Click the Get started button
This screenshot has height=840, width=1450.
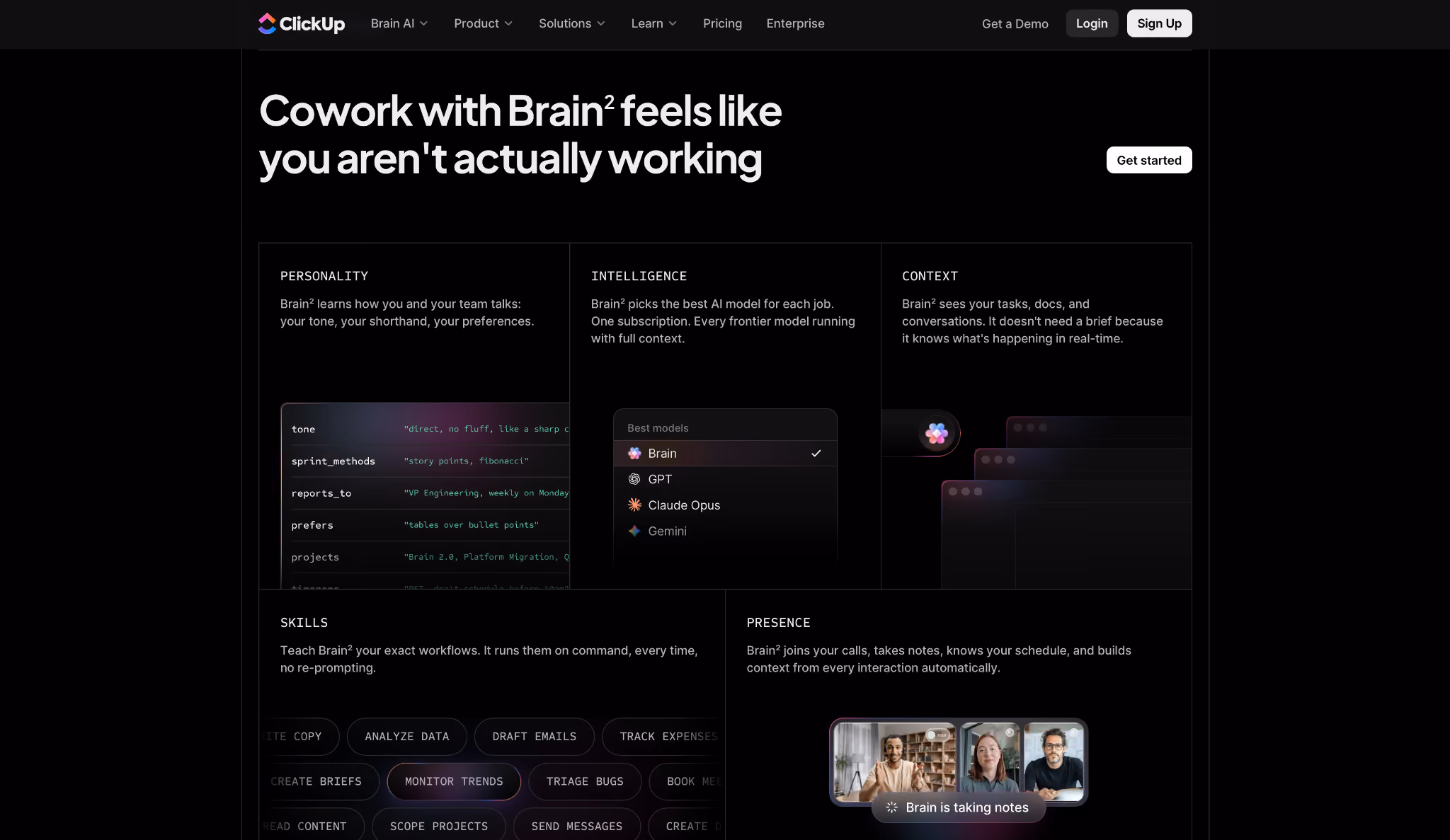point(1149,160)
